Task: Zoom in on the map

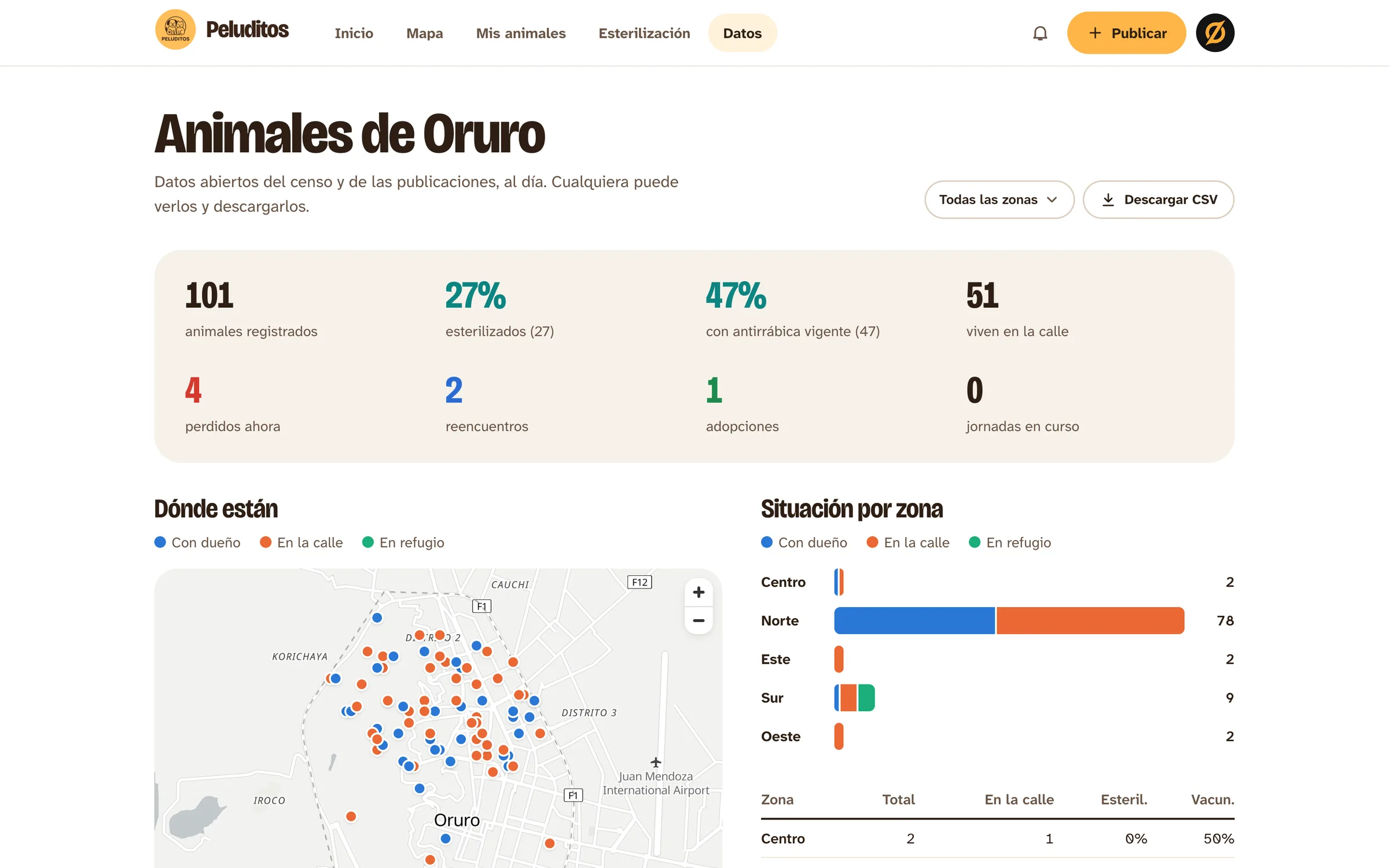Action: tap(699, 592)
